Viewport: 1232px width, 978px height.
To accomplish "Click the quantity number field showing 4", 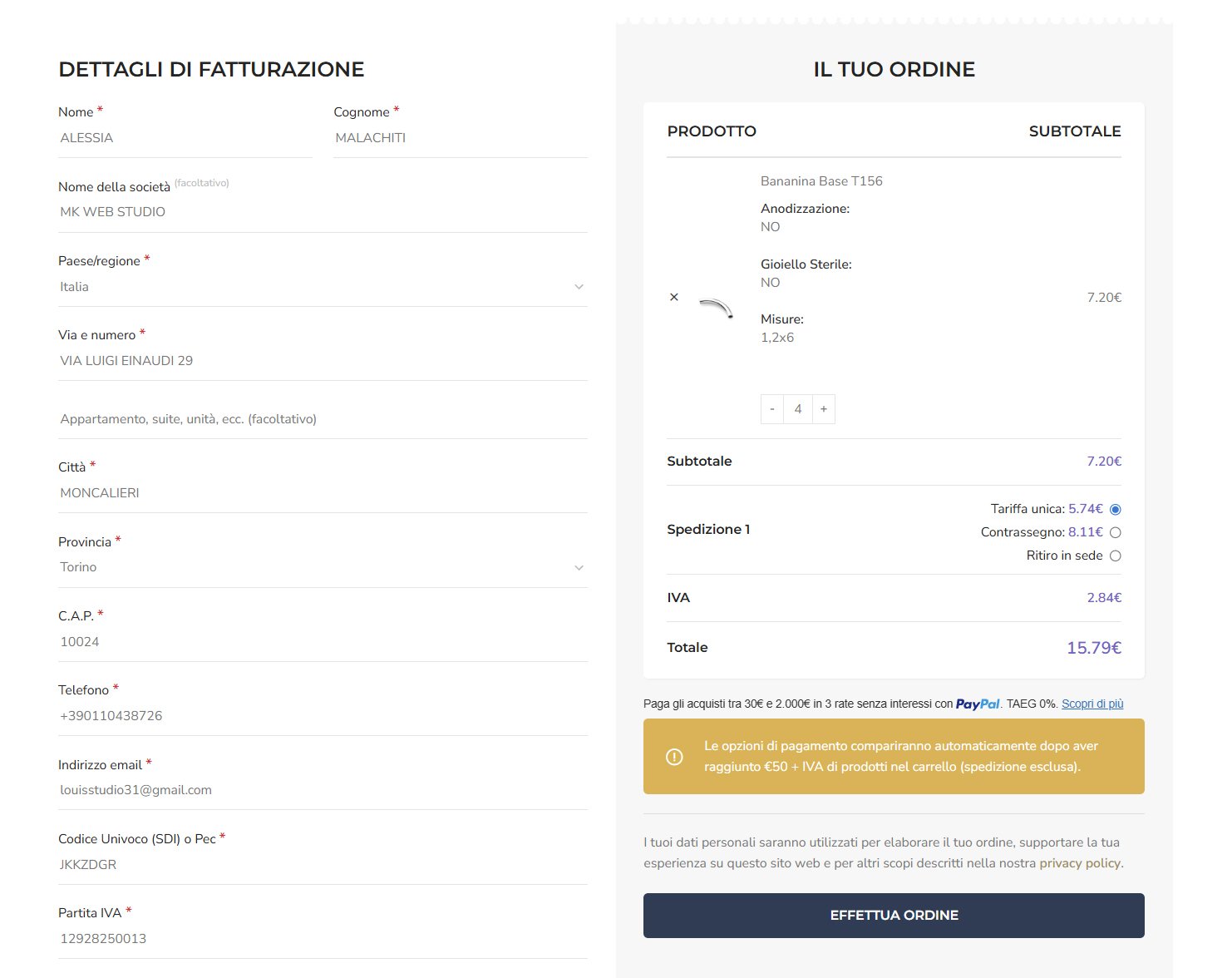I will (798, 409).
